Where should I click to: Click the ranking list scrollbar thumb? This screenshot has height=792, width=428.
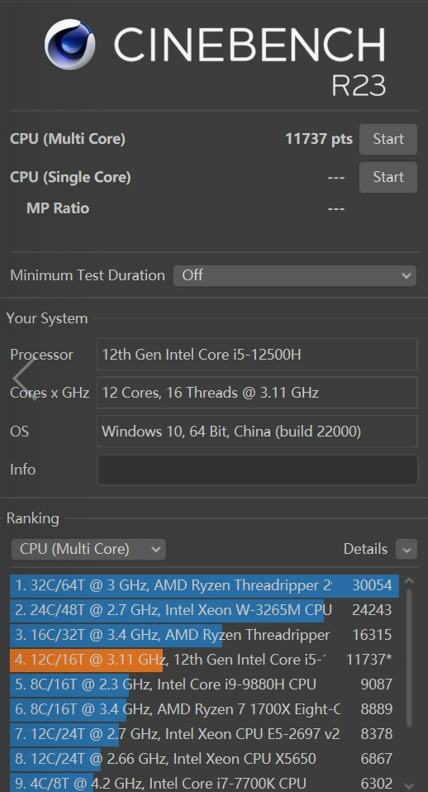409,658
